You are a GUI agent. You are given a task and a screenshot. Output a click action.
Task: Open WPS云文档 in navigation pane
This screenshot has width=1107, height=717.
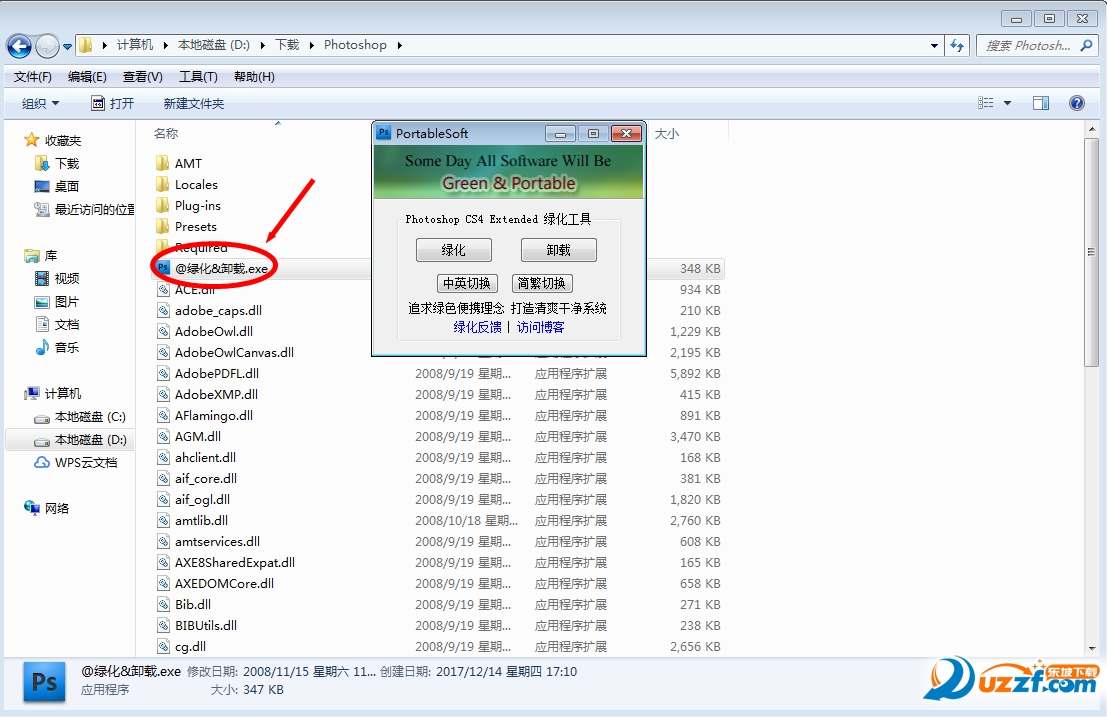[x=76, y=463]
